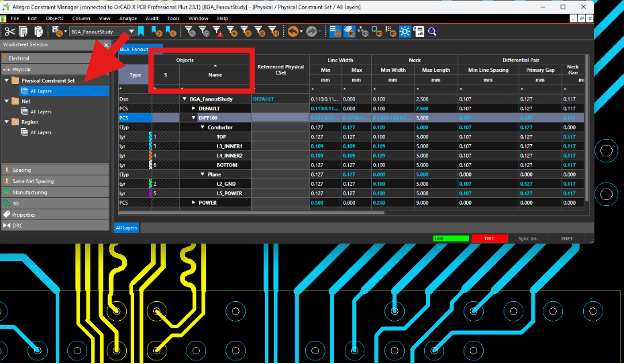This screenshot has width=624, height=364.
Task: Click the grey Redo arrow icon
Action: pos(312,31)
